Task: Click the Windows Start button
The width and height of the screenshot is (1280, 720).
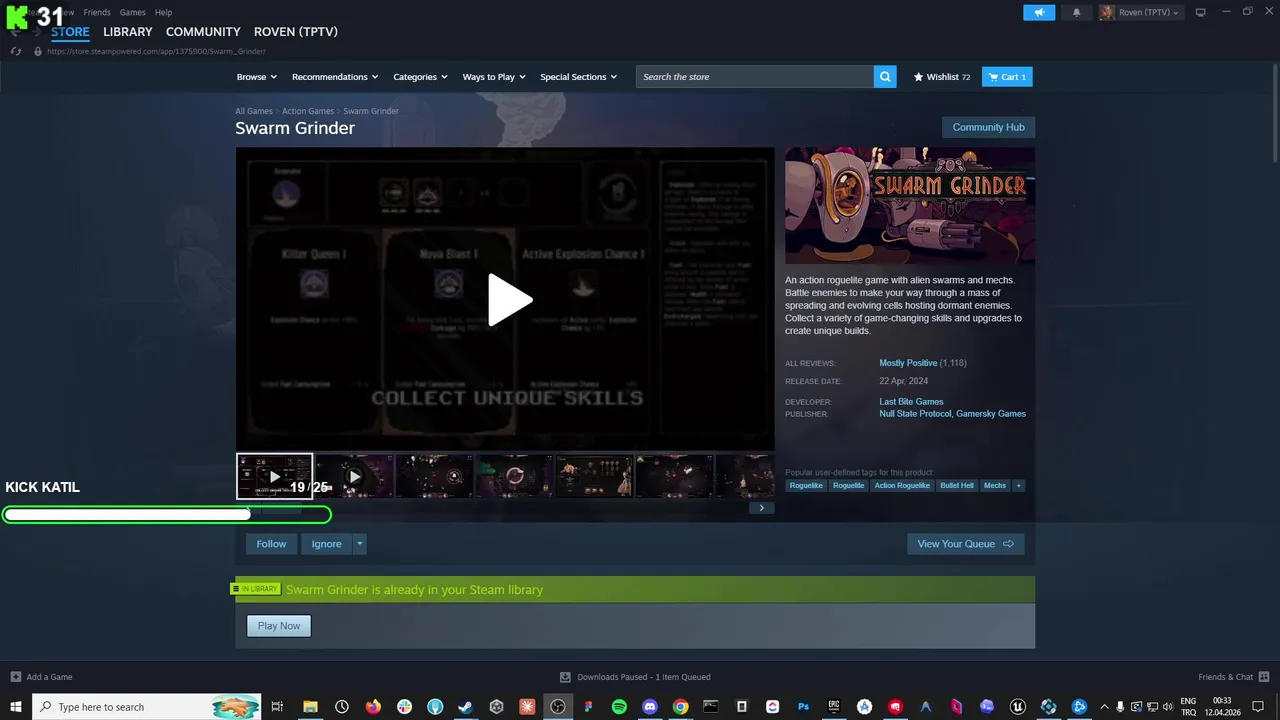Action: pyautogui.click(x=16, y=707)
